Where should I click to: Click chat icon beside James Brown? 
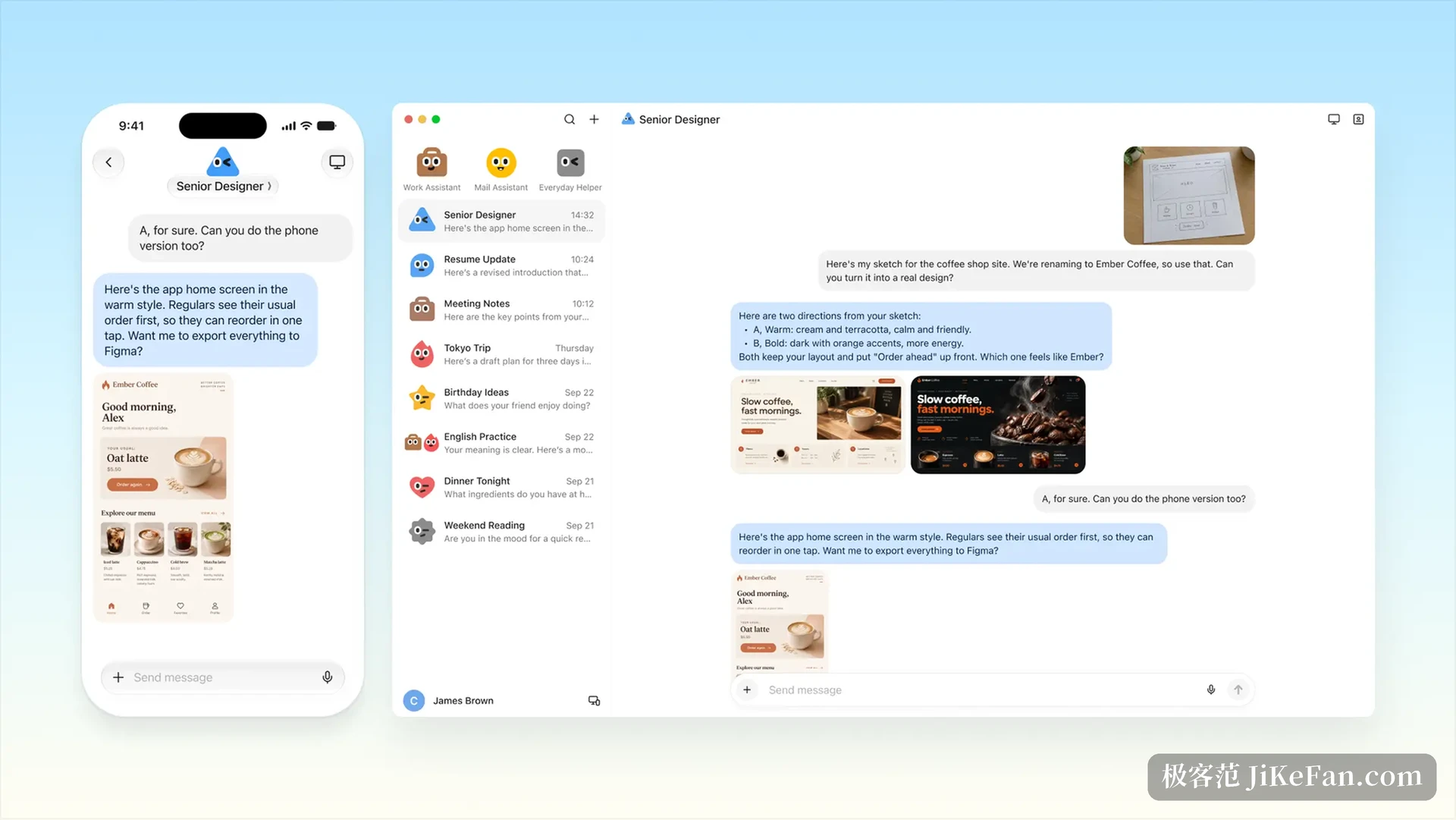tap(594, 701)
